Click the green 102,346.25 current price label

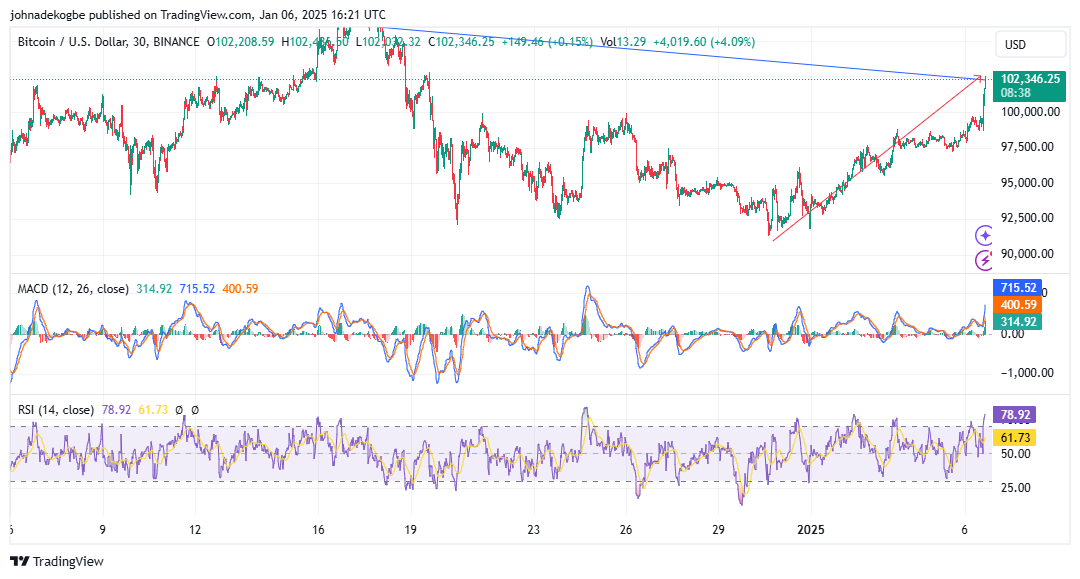pyautogui.click(x=1030, y=78)
